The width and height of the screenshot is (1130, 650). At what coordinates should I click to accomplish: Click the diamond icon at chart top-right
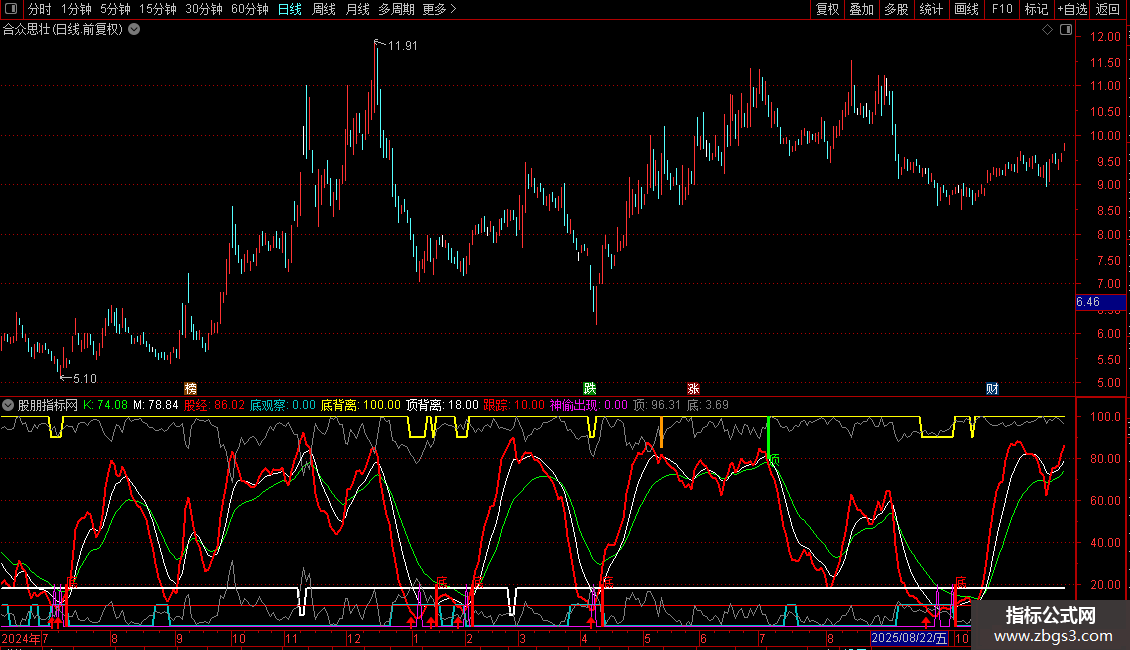click(1047, 30)
